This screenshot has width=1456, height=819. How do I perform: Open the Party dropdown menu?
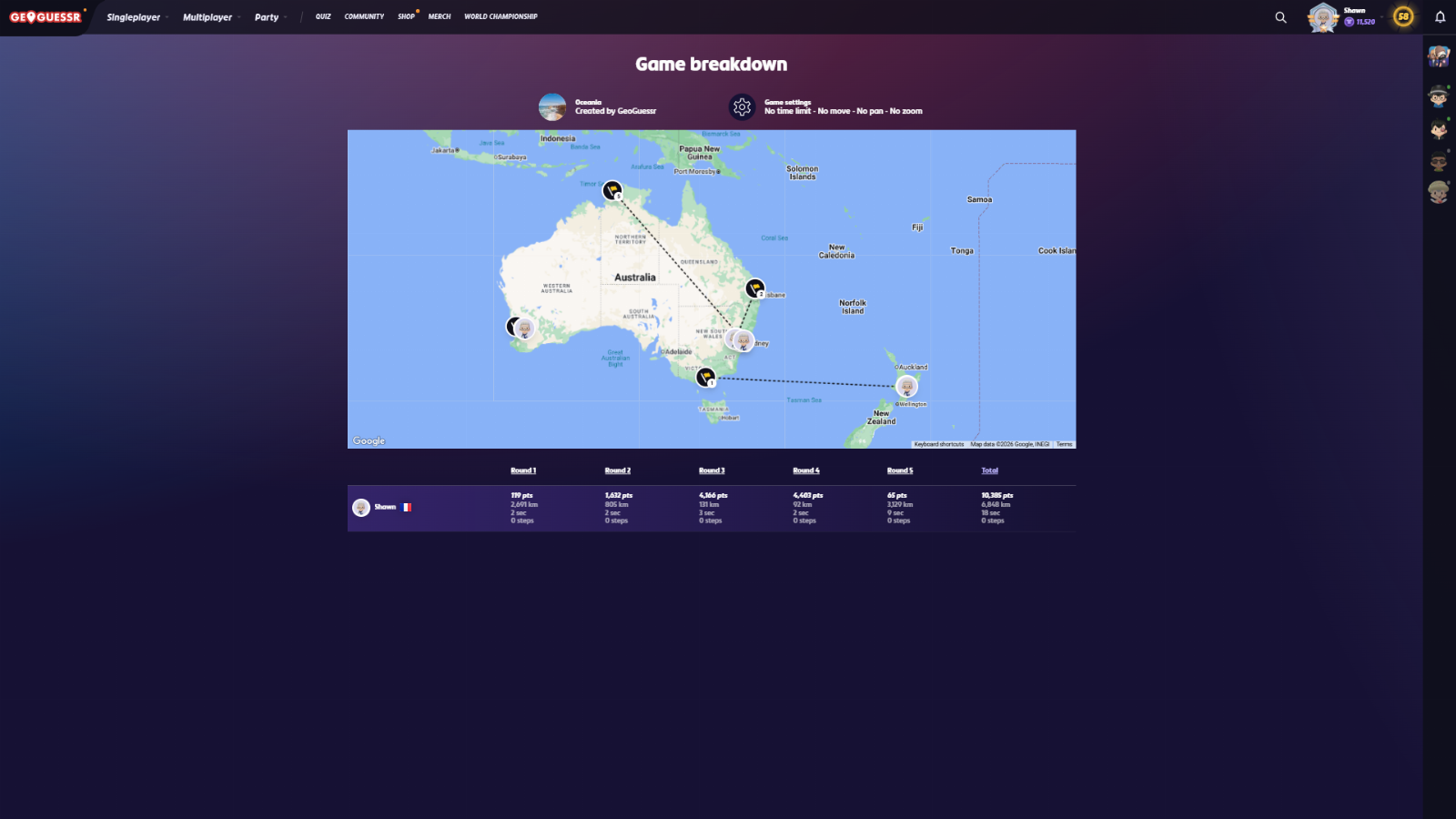pyautogui.click(x=270, y=17)
